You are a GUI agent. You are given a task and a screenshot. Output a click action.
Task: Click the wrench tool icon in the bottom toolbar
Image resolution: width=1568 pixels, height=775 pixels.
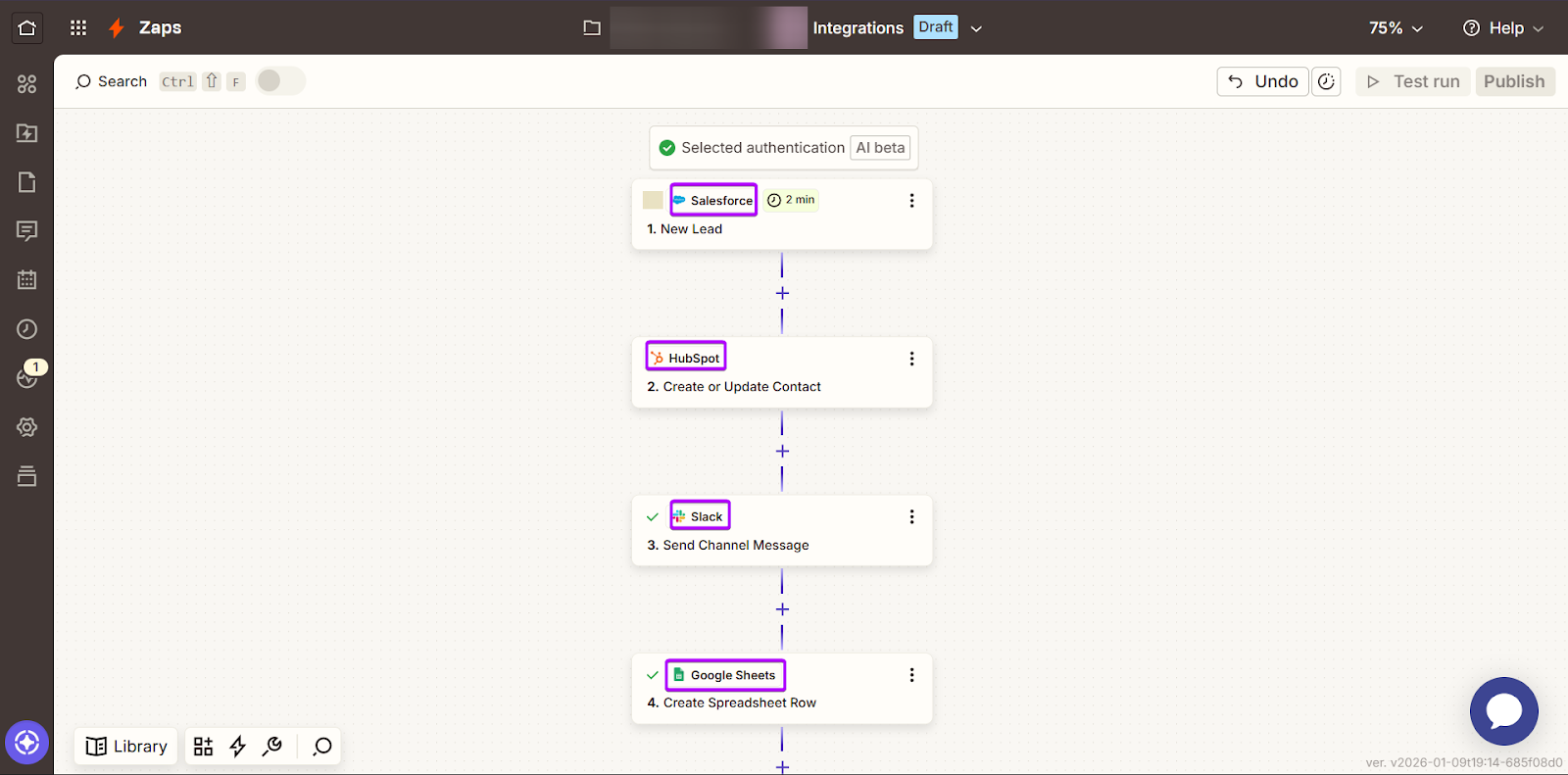point(272,747)
